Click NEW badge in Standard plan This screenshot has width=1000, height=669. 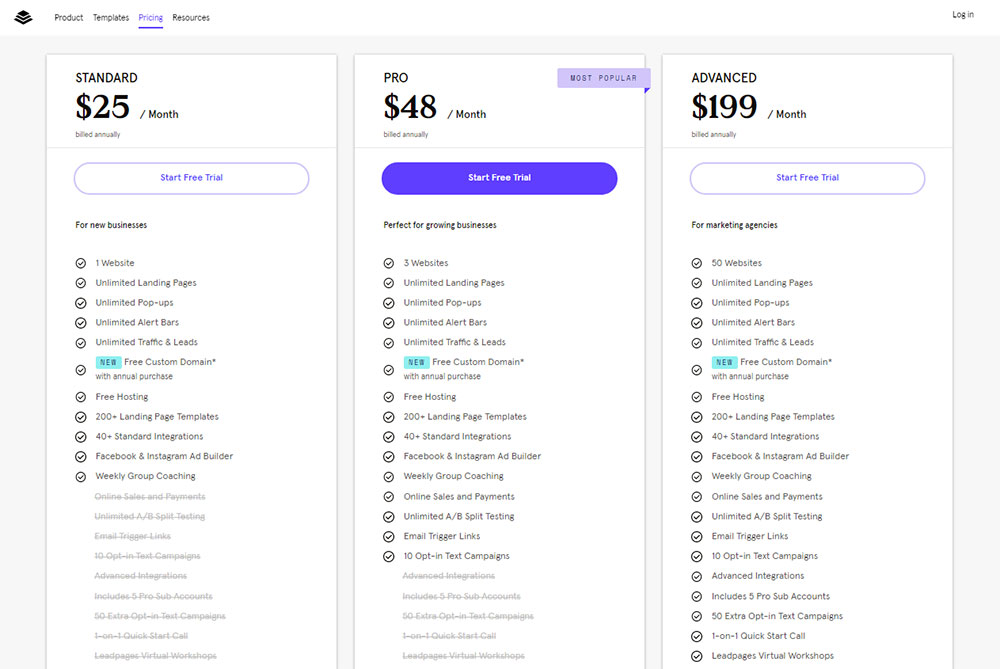click(x=109, y=362)
